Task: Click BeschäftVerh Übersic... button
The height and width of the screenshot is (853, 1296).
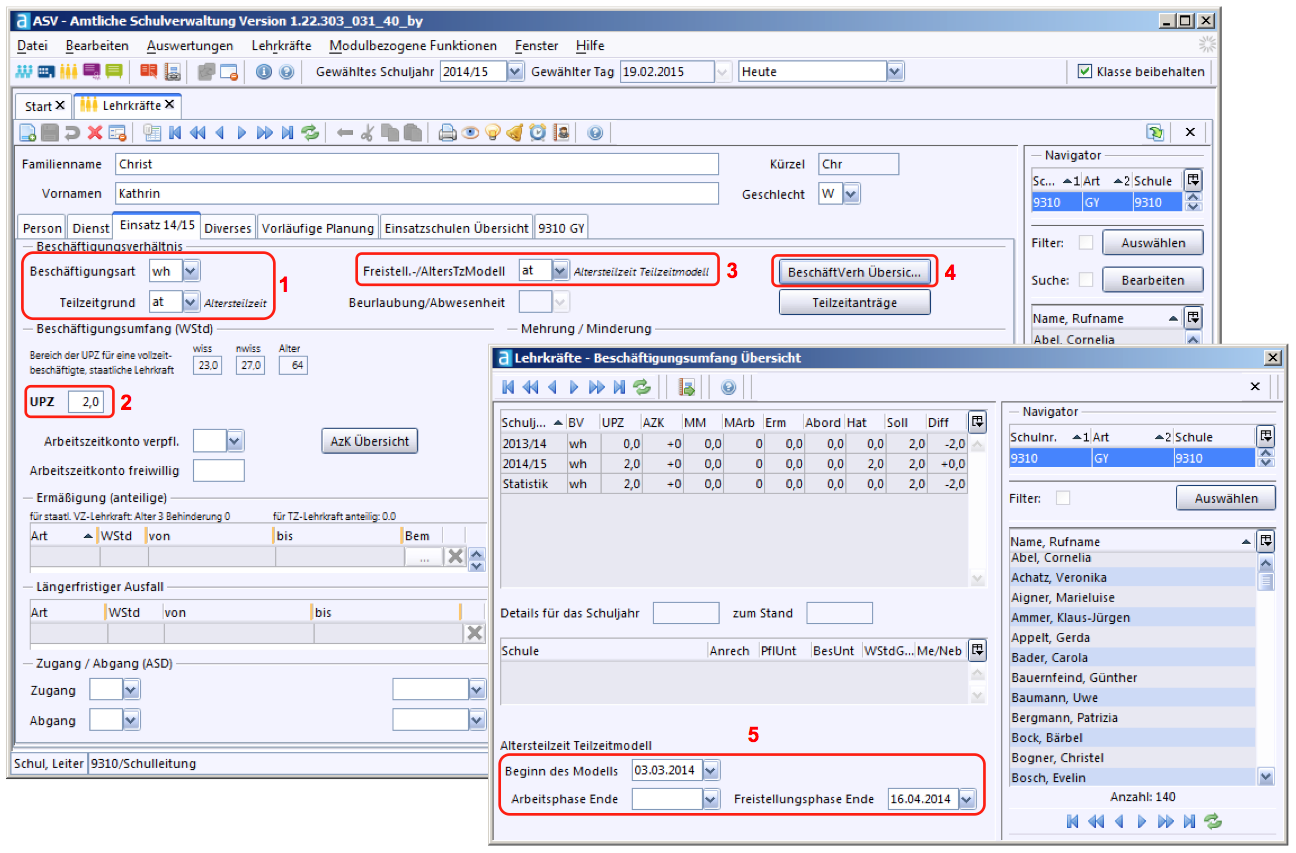Action: pyautogui.click(x=855, y=272)
